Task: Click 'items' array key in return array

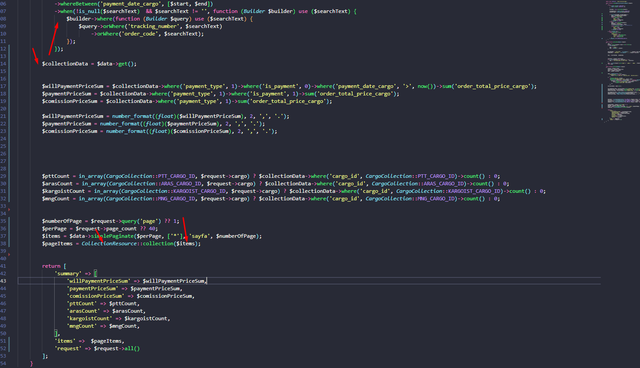Action: (65, 341)
